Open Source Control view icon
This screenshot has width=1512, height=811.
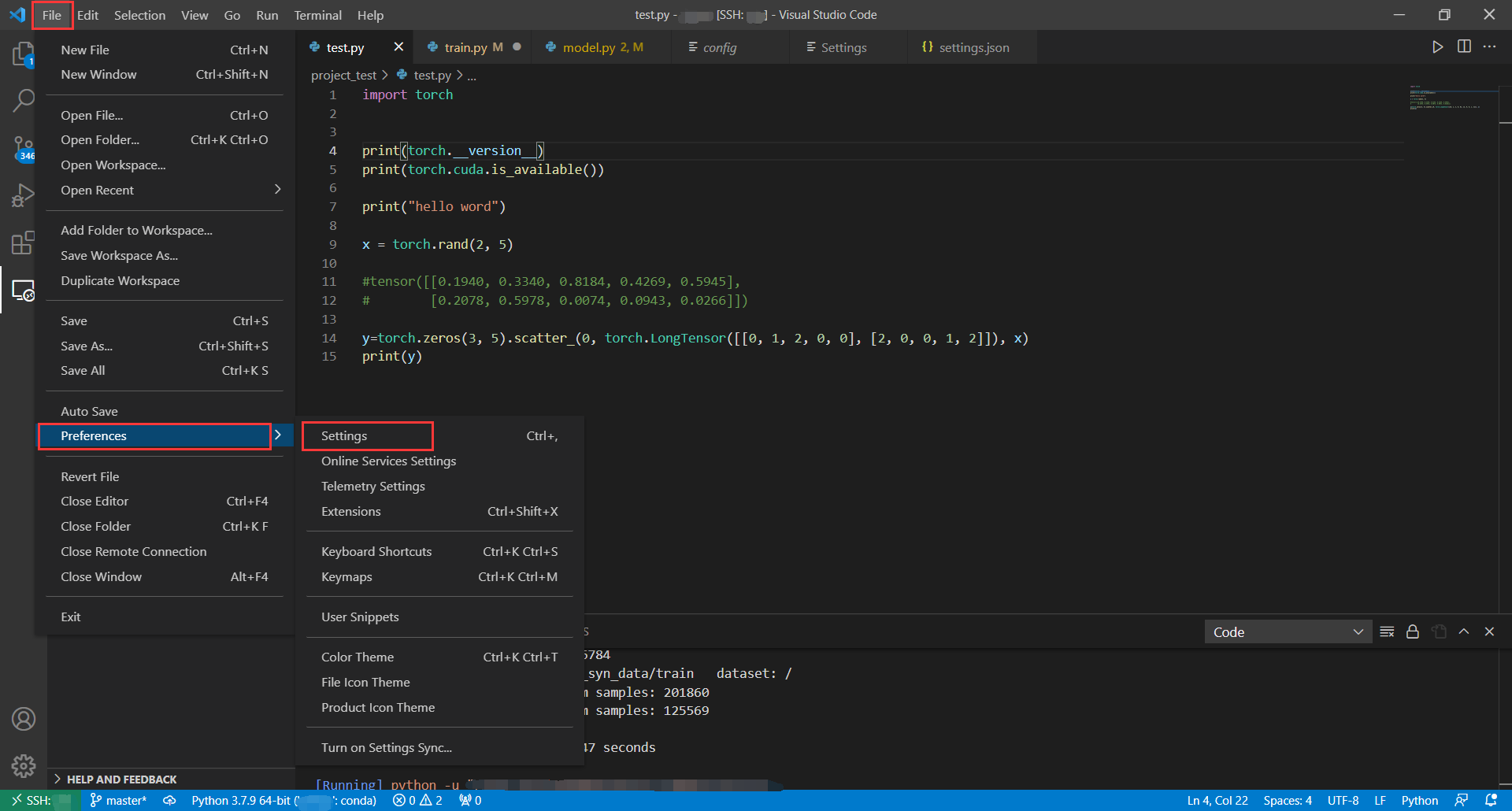[24, 148]
